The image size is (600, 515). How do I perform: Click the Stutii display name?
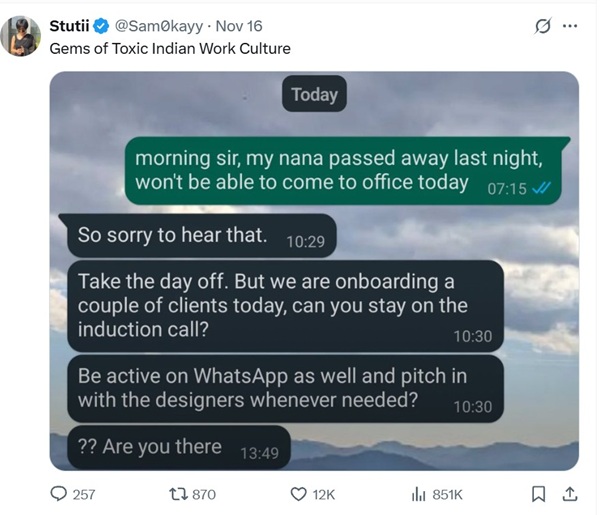[x=69, y=26]
